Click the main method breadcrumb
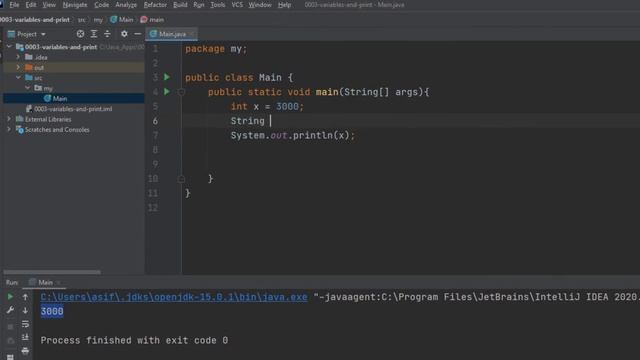Screen dimensions: 640x360 152,20
